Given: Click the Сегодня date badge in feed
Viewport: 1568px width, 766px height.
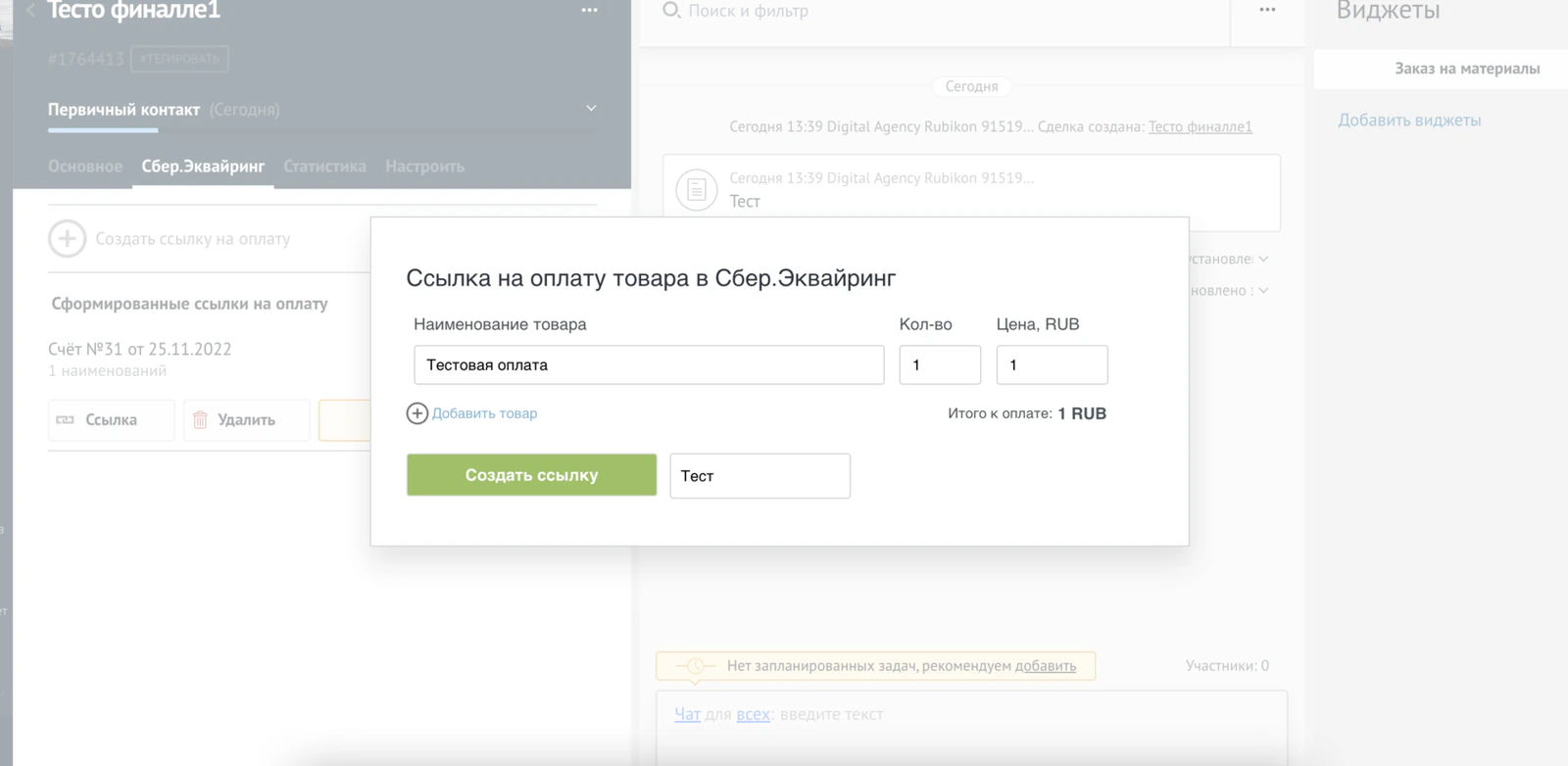Looking at the screenshot, I should point(971,86).
